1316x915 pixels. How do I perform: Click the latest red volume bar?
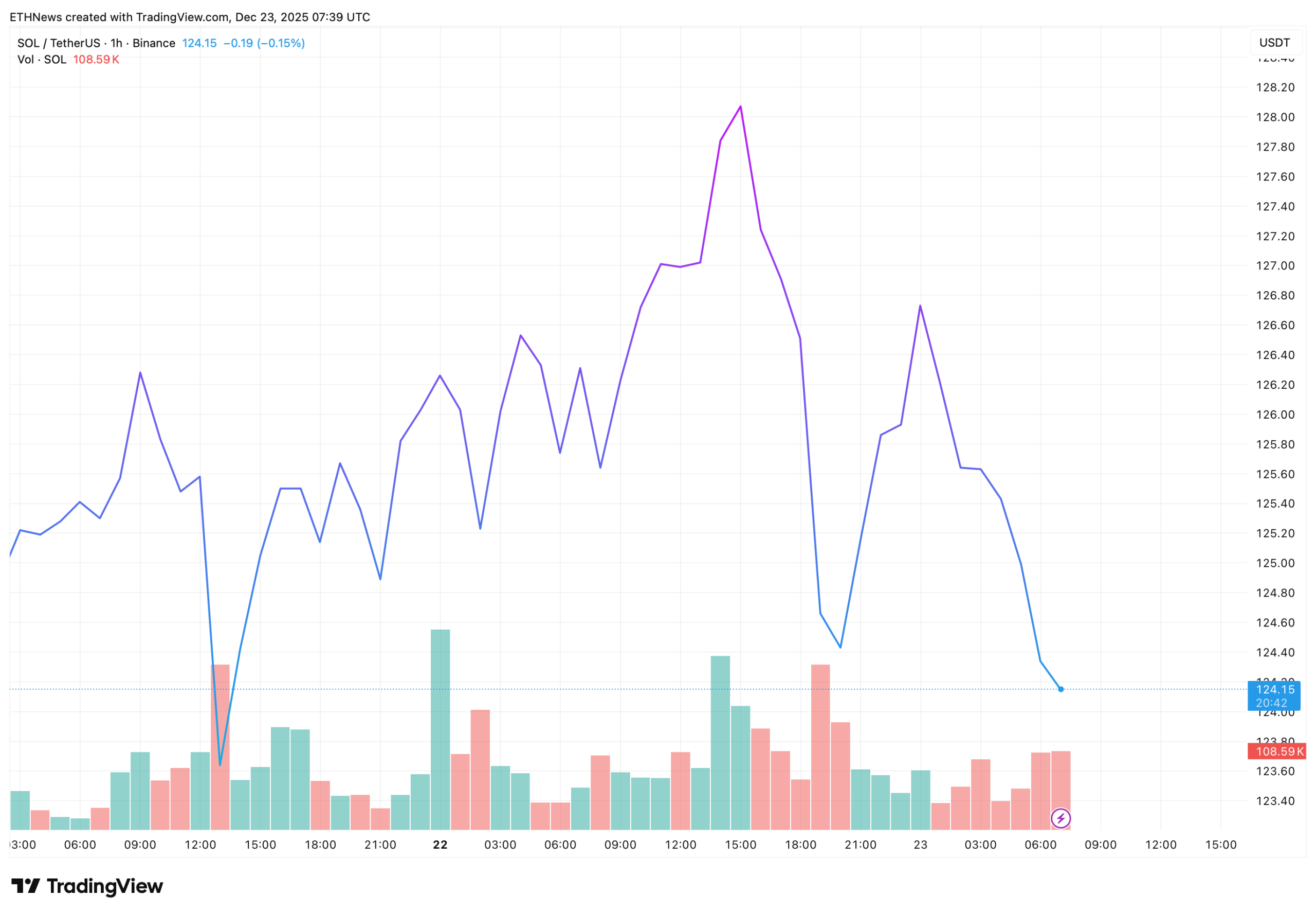[1061, 780]
